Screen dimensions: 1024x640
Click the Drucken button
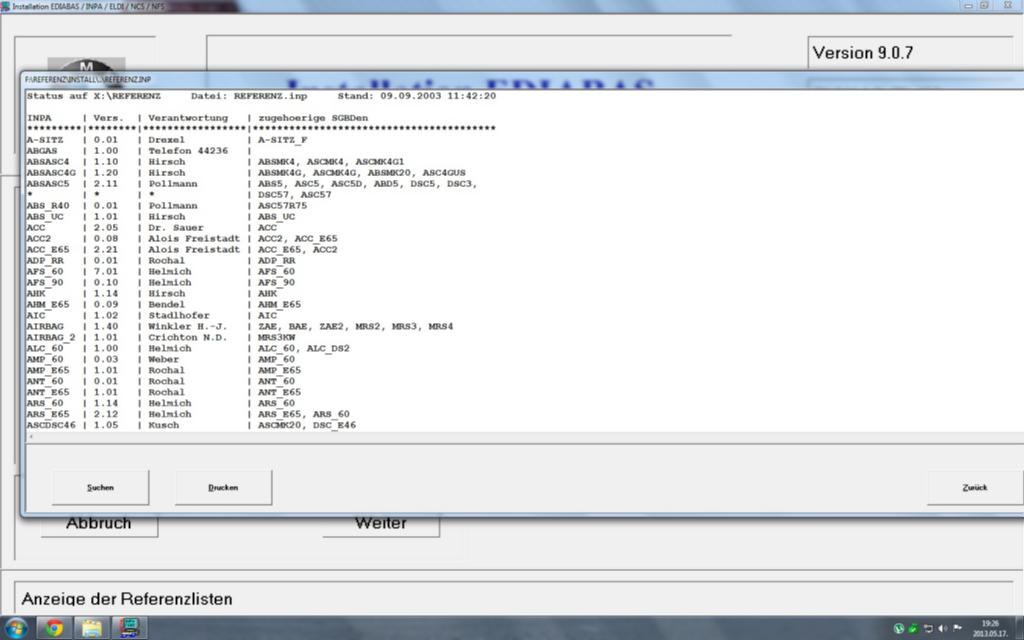point(223,488)
